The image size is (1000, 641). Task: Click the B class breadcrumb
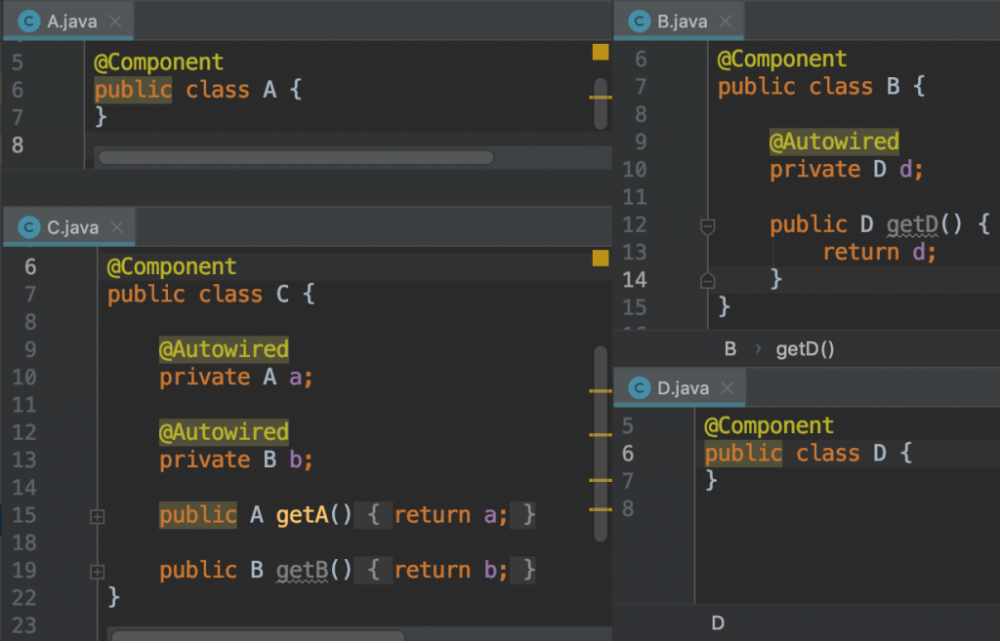pos(730,349)
